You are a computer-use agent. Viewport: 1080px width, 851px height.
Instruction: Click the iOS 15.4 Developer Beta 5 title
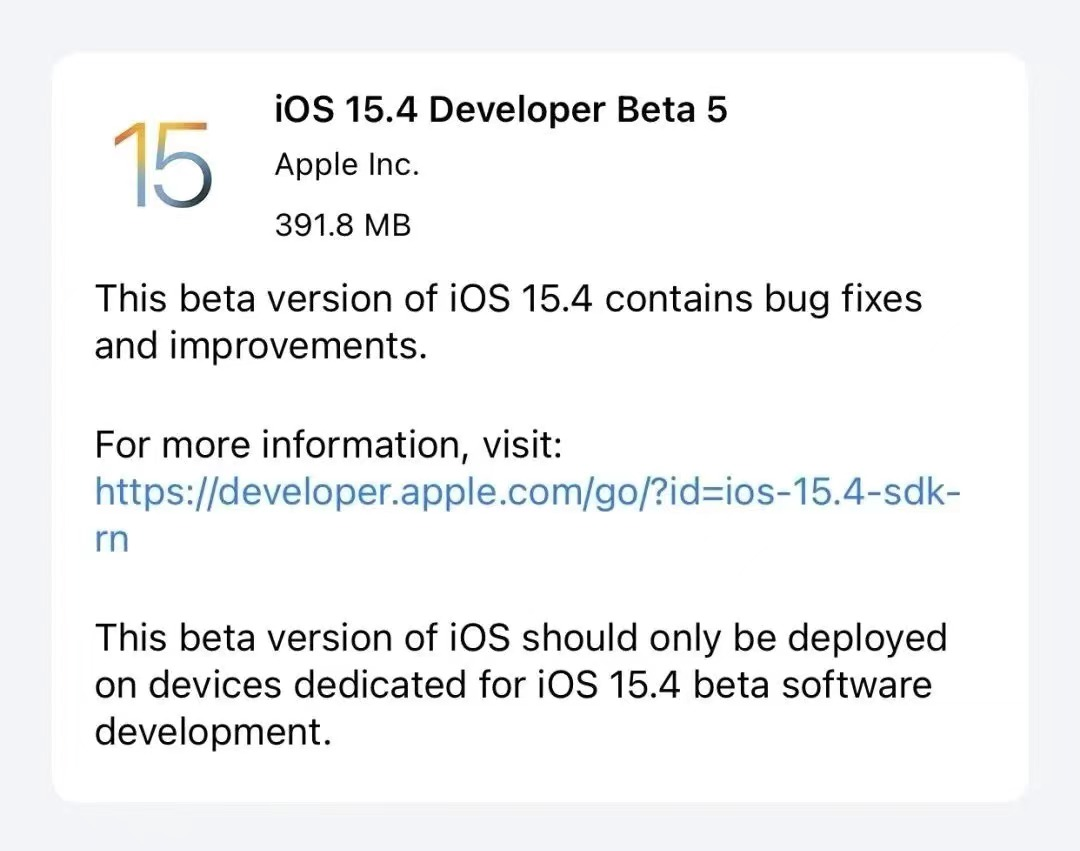tap(501, 110)
